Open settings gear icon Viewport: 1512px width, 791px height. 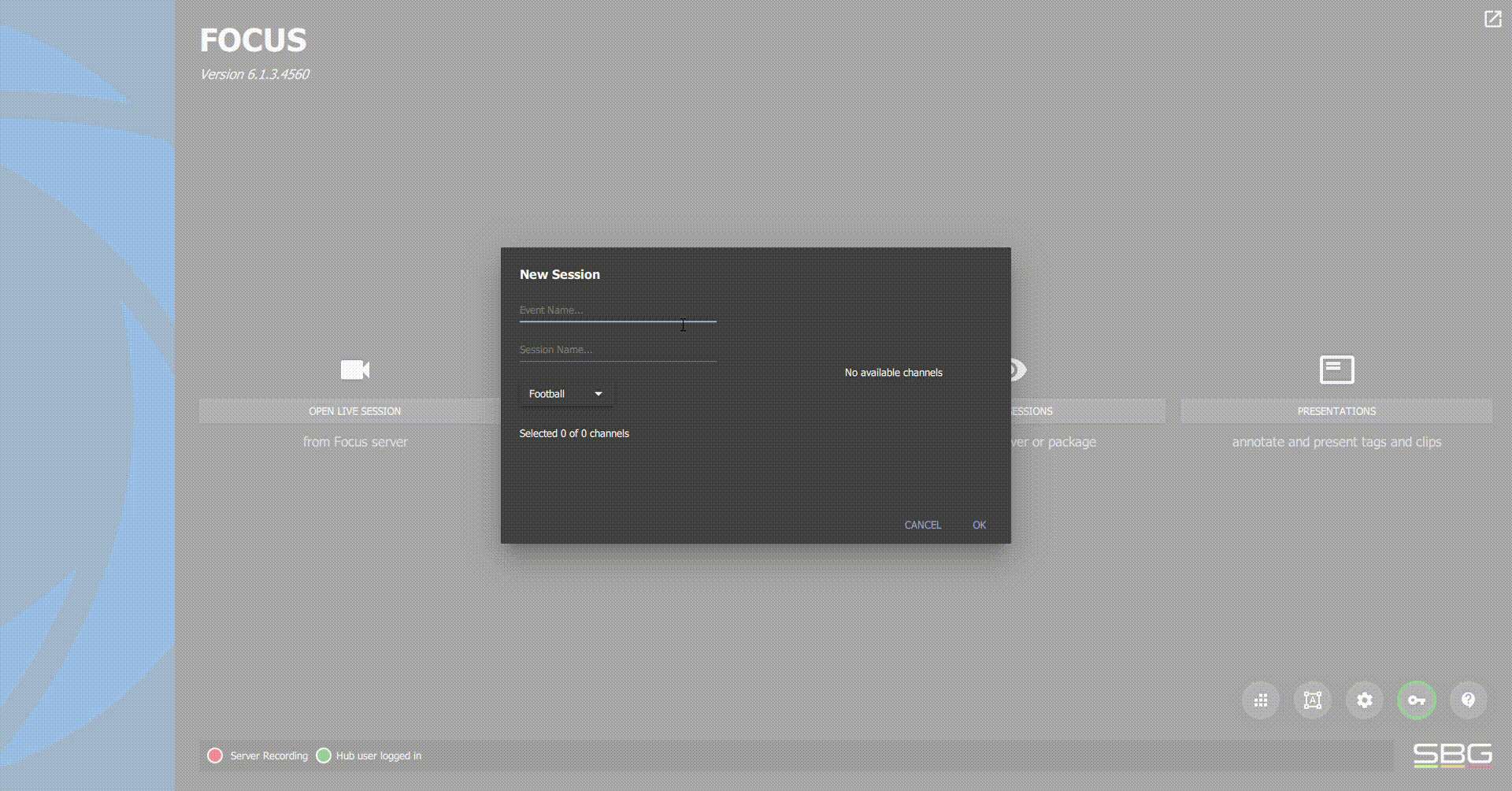point(1365,700)
